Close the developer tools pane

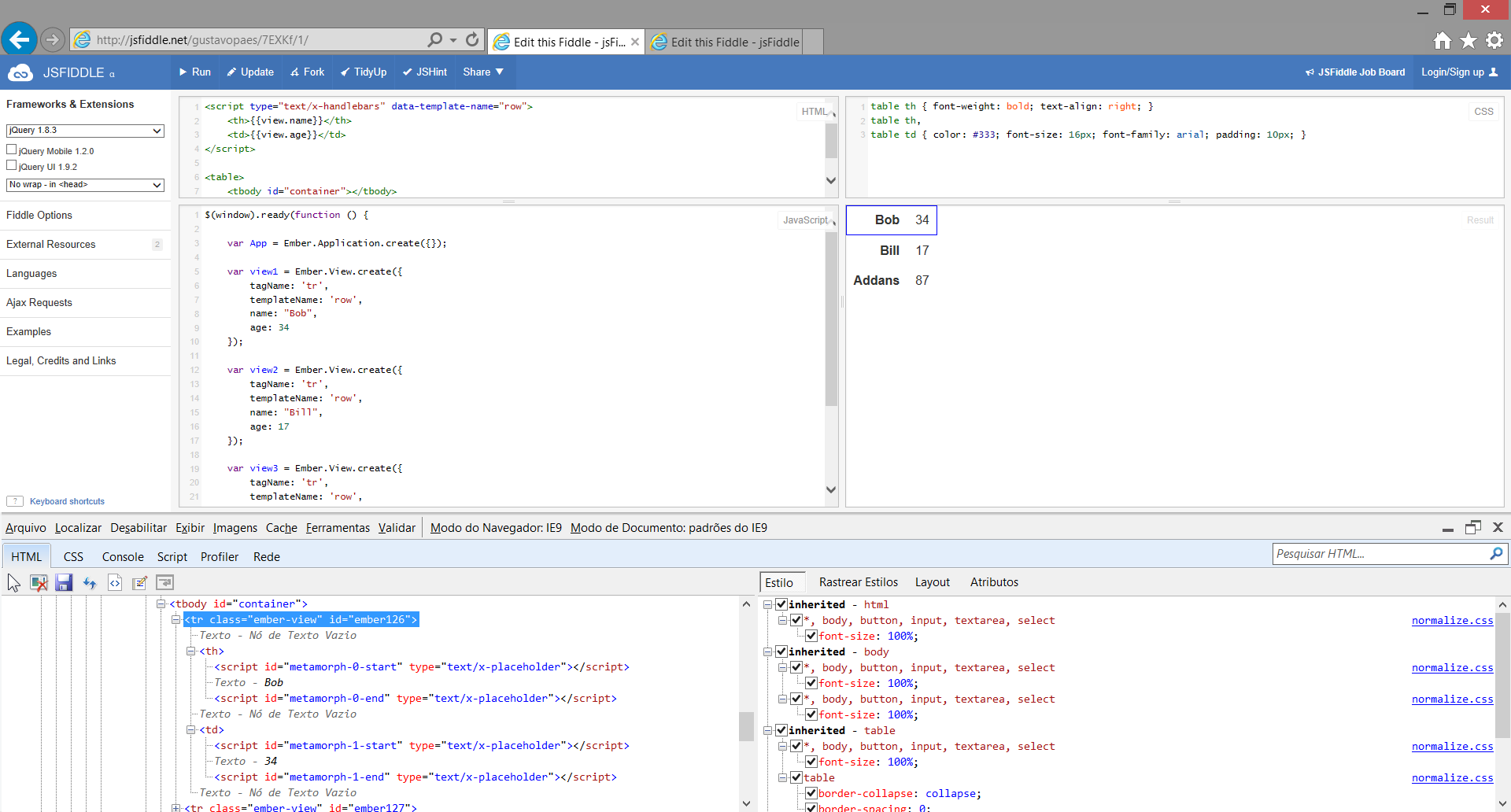click(x=1498, y=527)
